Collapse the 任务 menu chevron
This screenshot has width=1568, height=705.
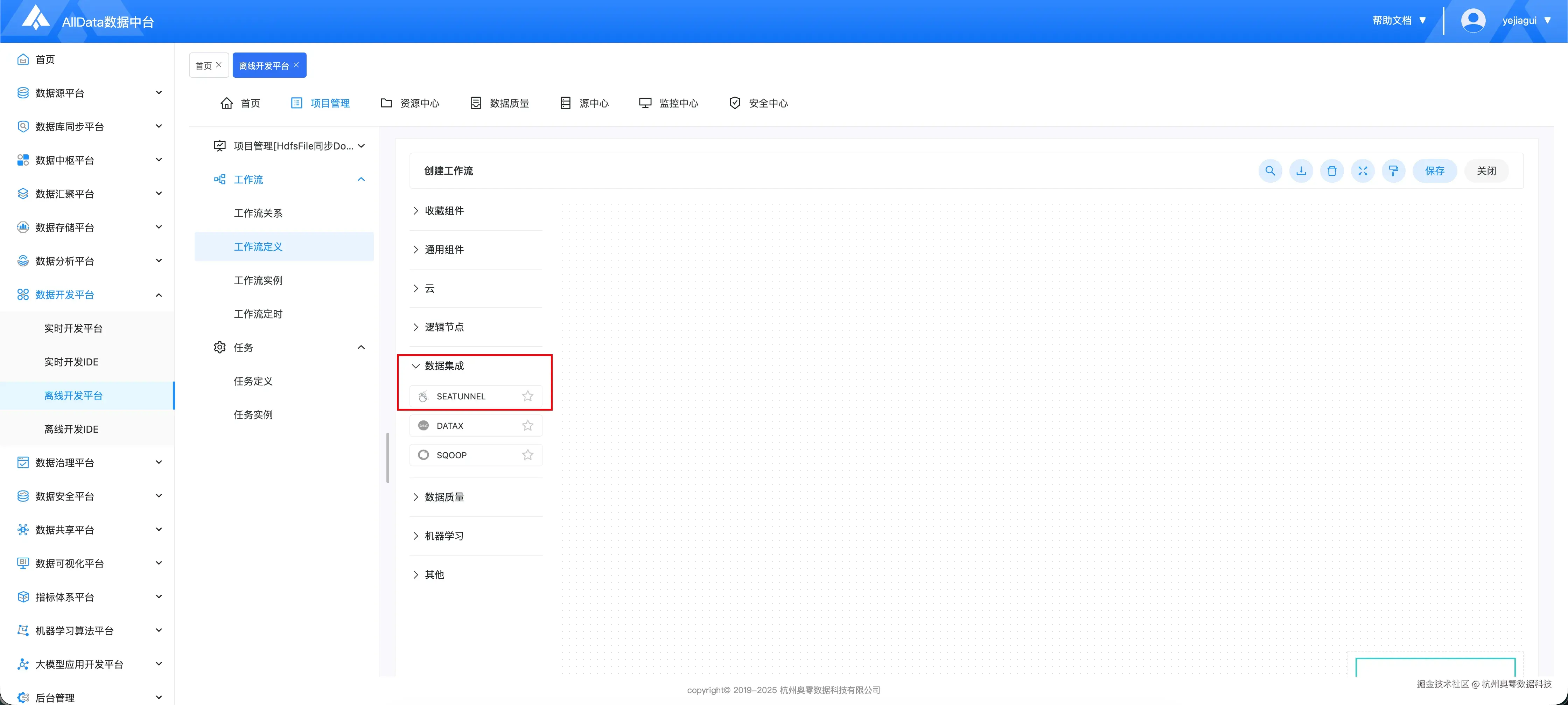pos(361,348)
